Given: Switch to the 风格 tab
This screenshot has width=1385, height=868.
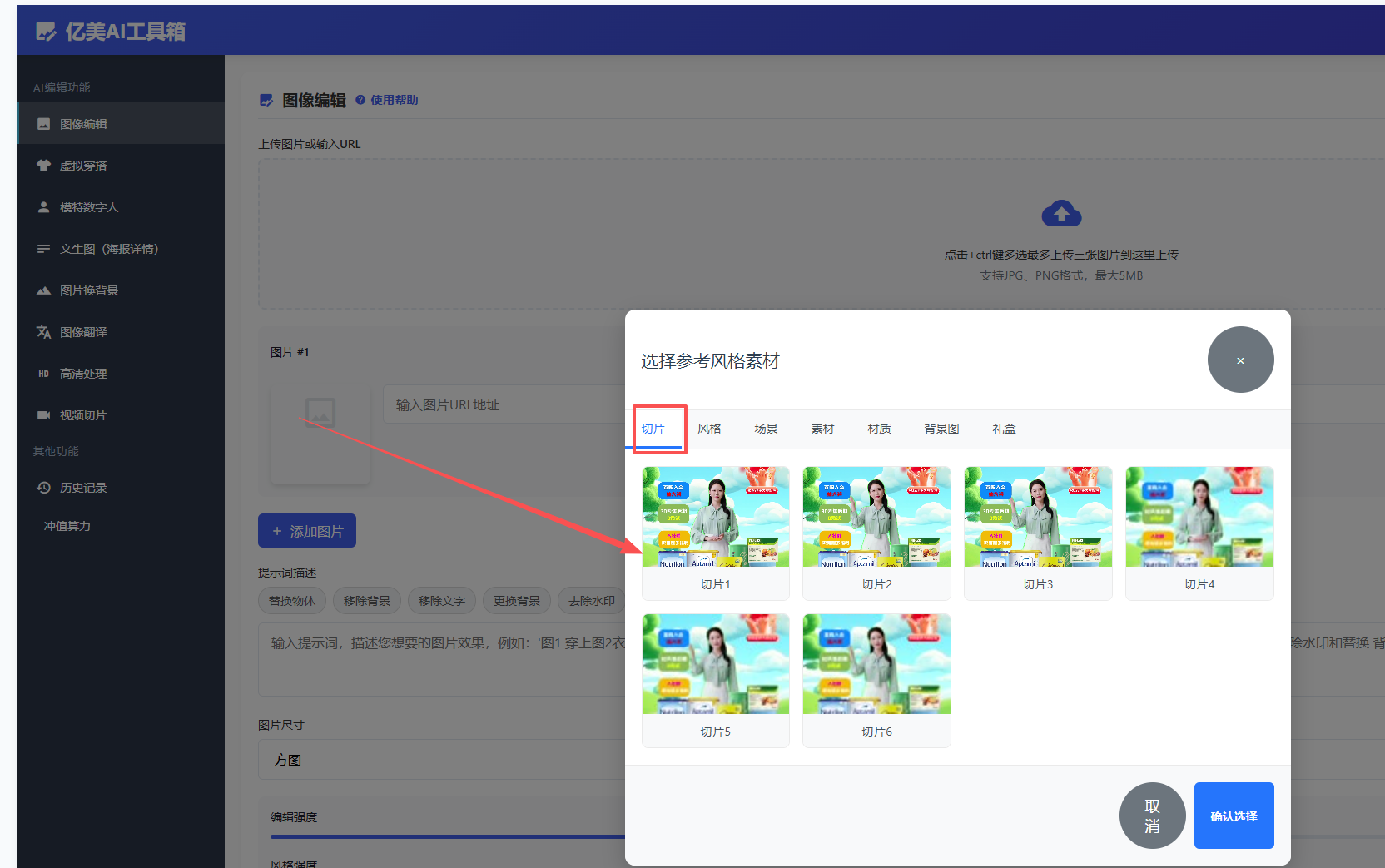Looking at the screenshot, I should (709, 429).
